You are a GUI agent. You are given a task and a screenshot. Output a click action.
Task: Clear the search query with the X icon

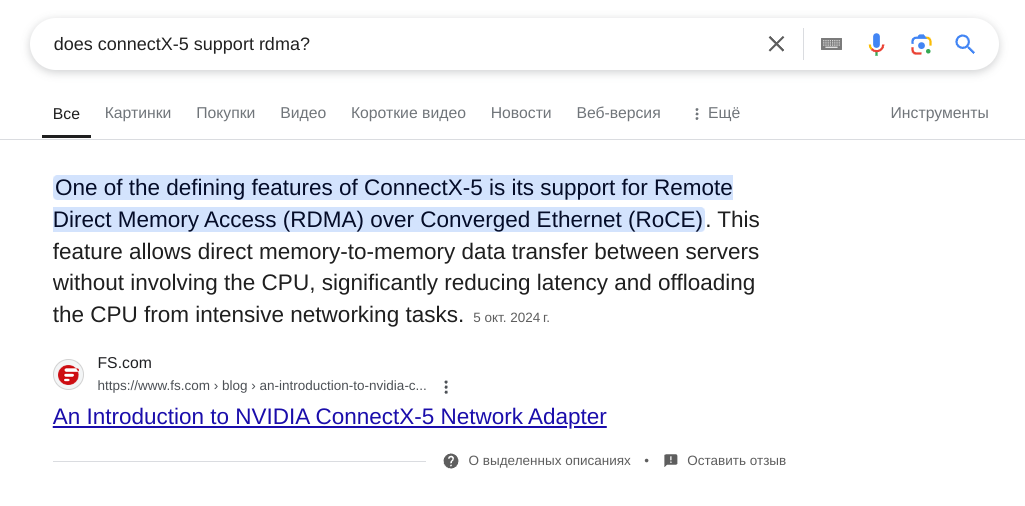[x=776, y=44]
